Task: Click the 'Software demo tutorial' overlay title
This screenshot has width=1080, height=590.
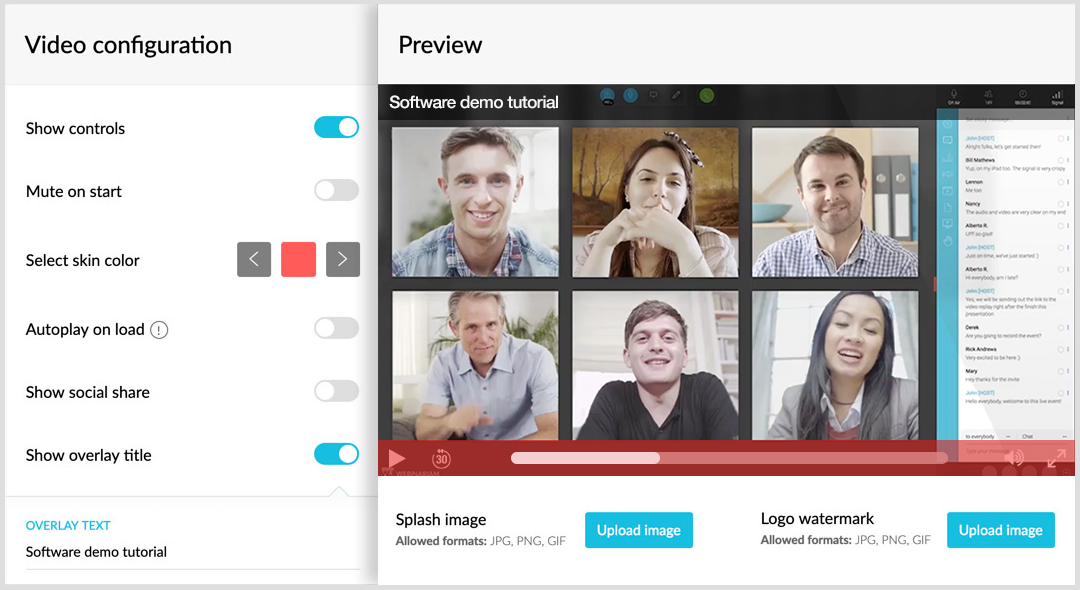Action: point(474,102)
